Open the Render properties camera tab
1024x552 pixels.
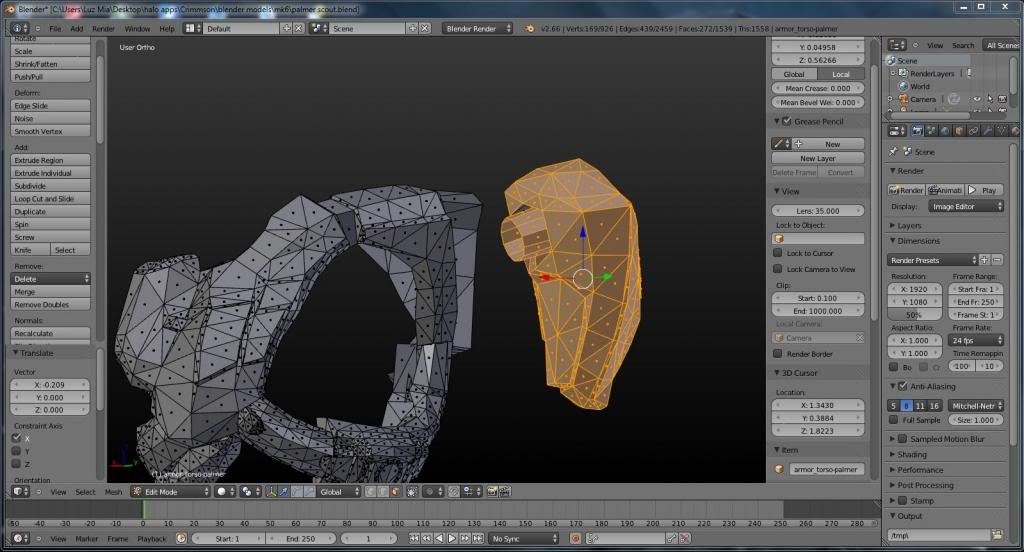917,131
